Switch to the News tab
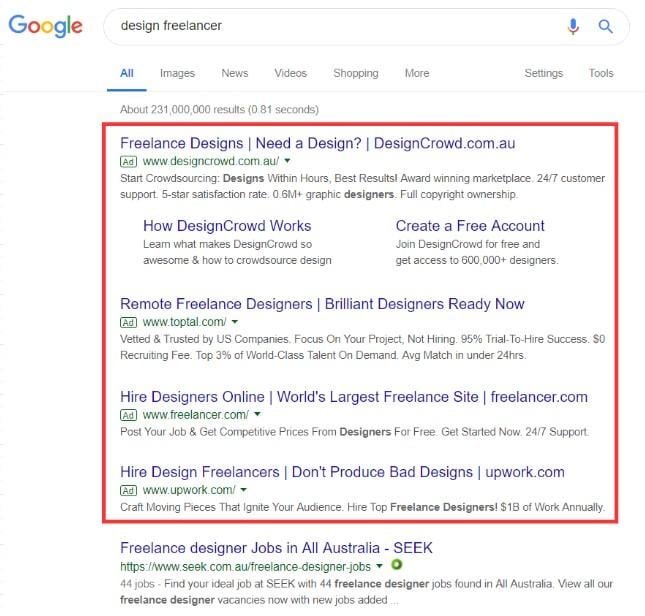 pos(235,73)
